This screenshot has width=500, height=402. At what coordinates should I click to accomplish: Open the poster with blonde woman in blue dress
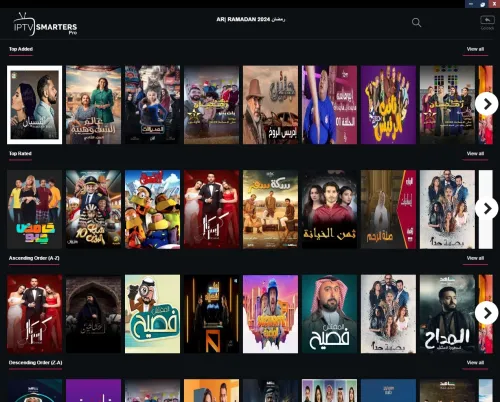click(x=153, y=105)
